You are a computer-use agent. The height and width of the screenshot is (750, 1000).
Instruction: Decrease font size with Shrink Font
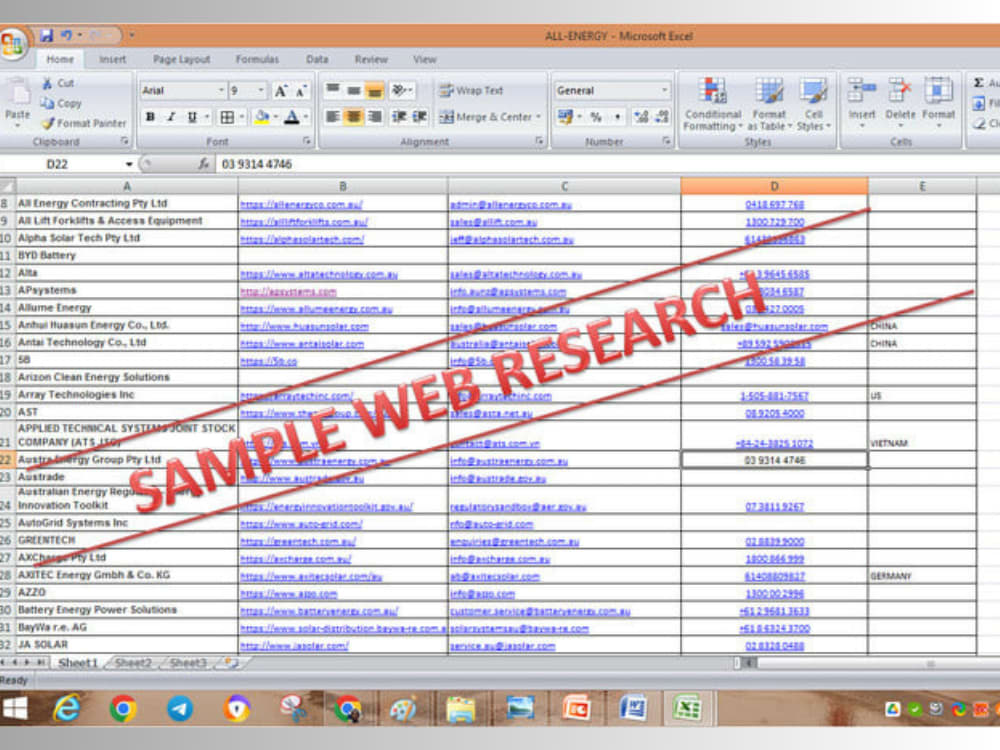pos(301,91)
